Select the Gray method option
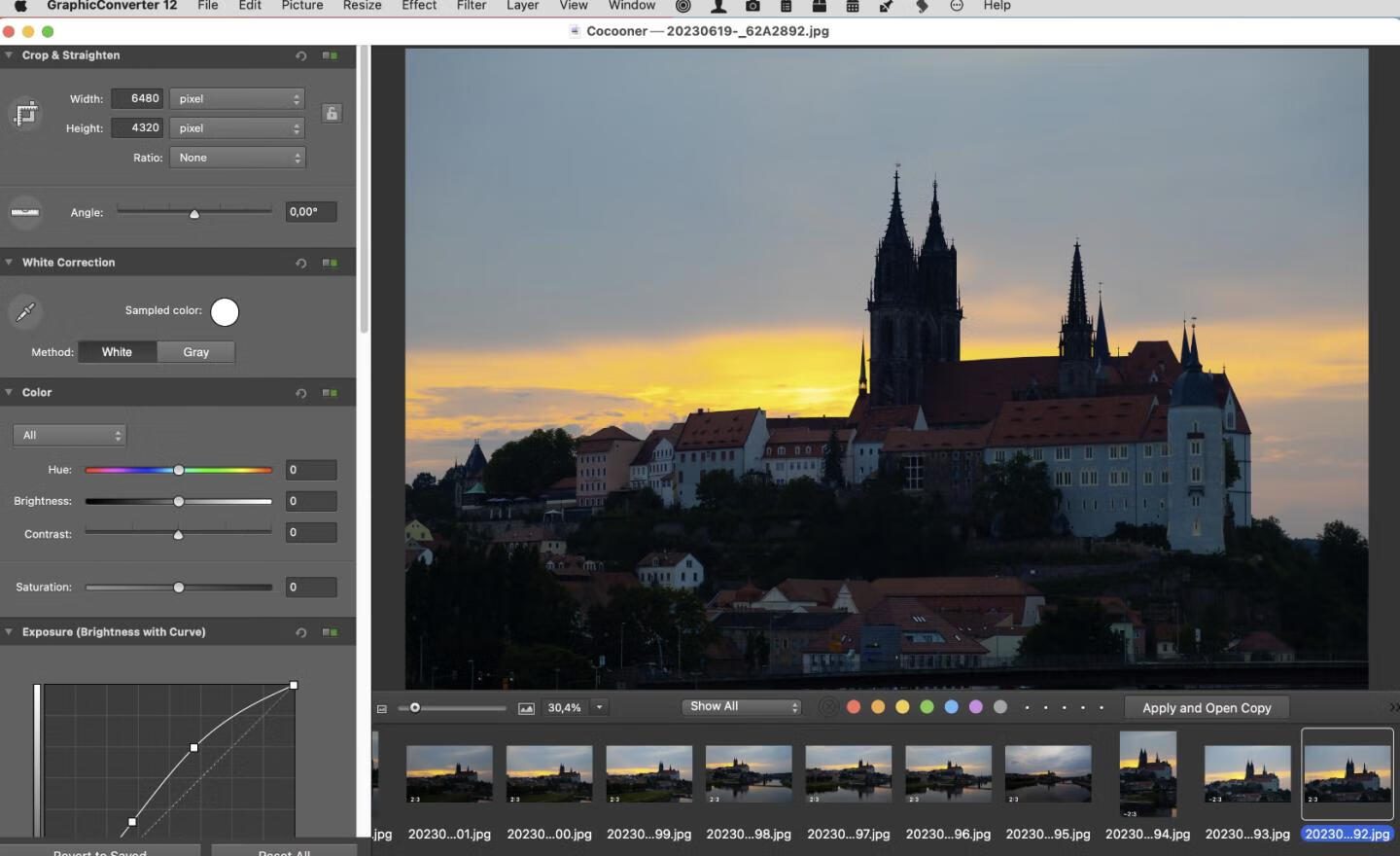The height and width of the screenshot is (856, 1400). pyautogui.click(x=195, y=352)
